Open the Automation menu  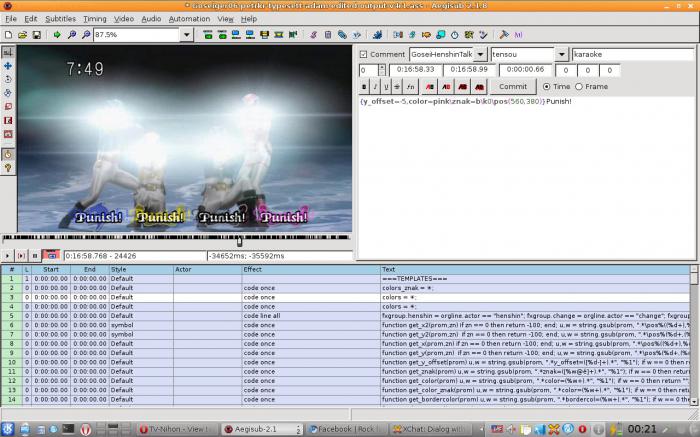pos(189,19)
